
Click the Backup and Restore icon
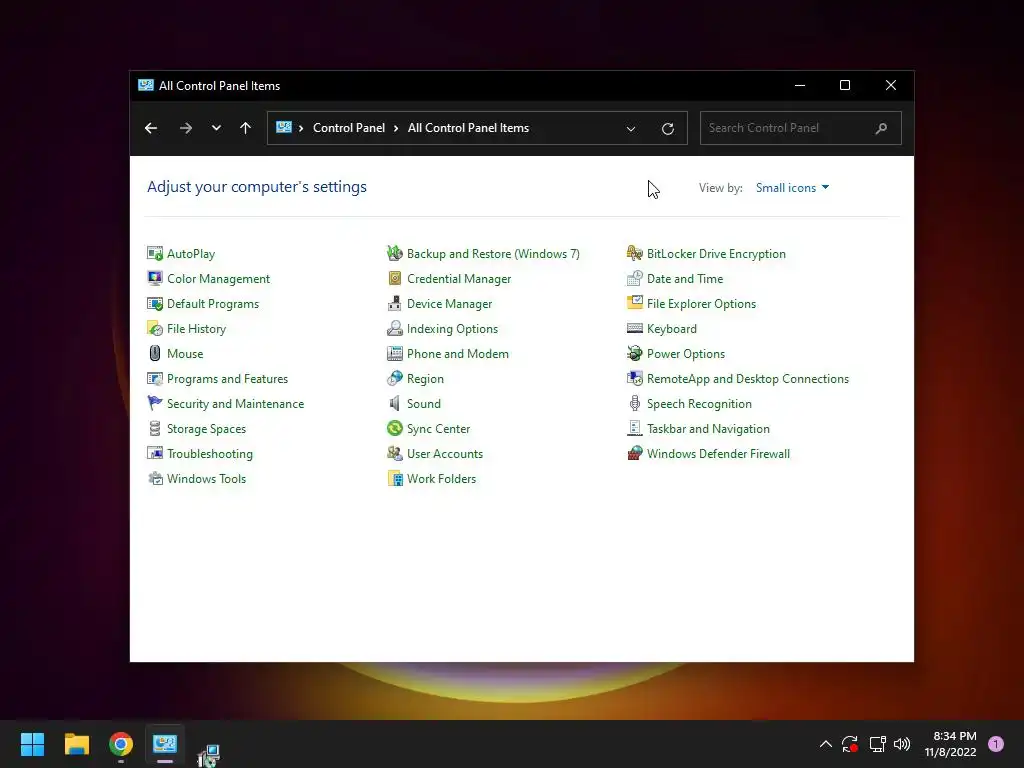pyautogui.click(x=394, y=253)
